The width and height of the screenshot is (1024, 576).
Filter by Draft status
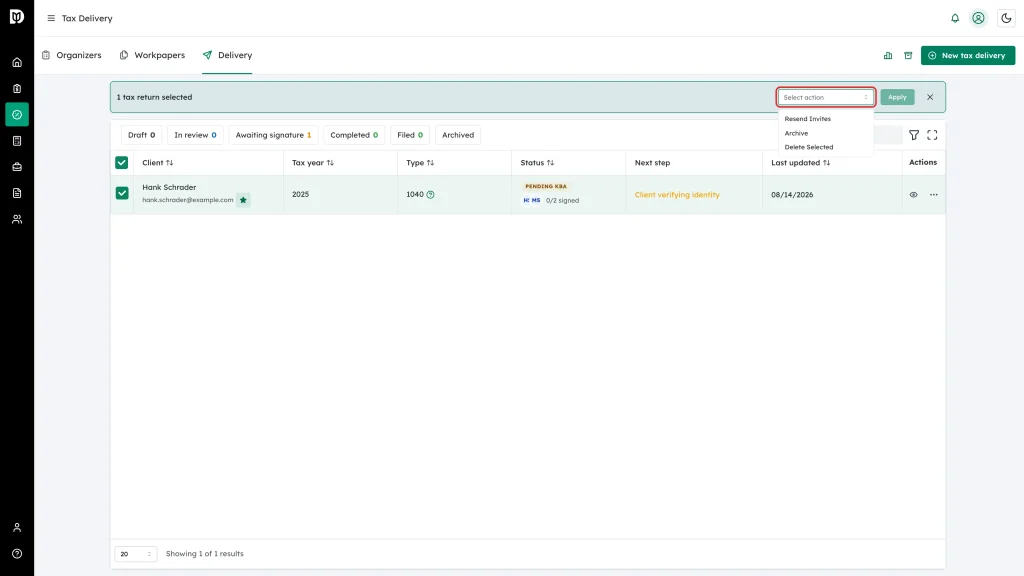pyautogui.click(x=142, y=135)
